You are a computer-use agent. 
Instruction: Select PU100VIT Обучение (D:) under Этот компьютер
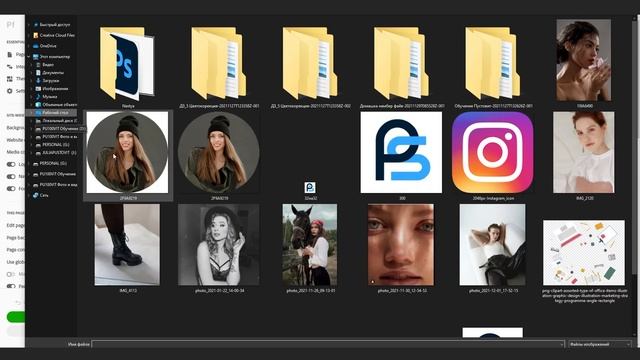[64, 129]
